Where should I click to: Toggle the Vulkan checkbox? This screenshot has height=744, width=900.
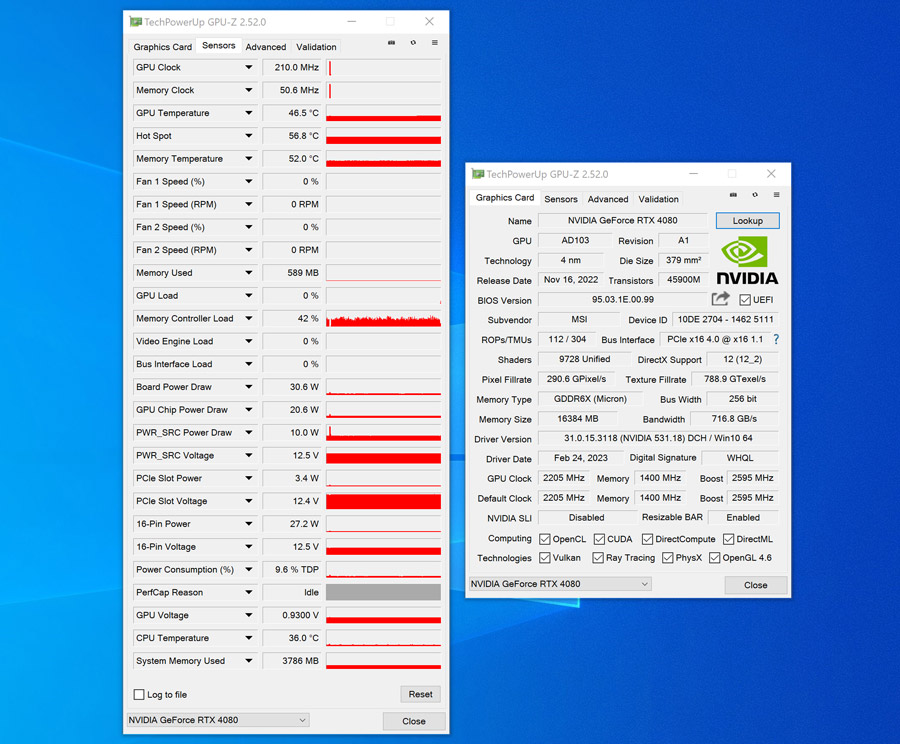pyautogui.click(x=545, y=558)
